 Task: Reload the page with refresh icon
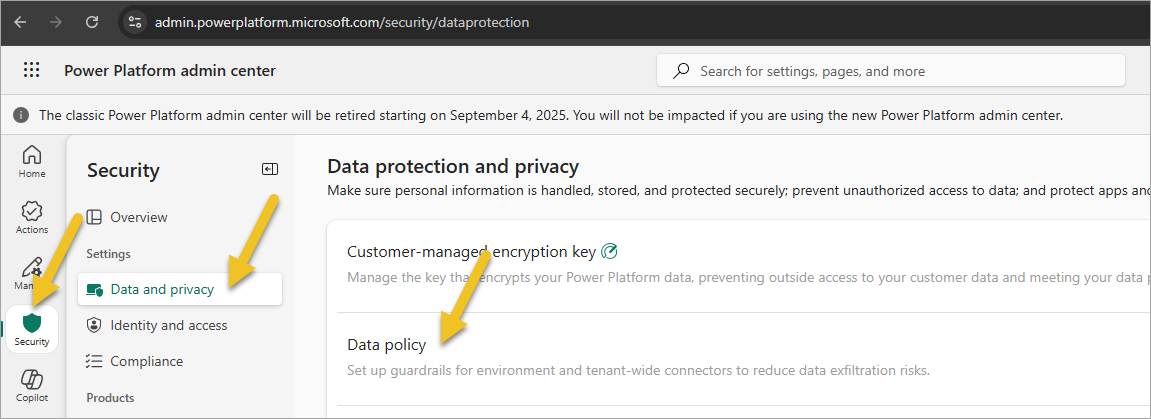pos(92,22)
